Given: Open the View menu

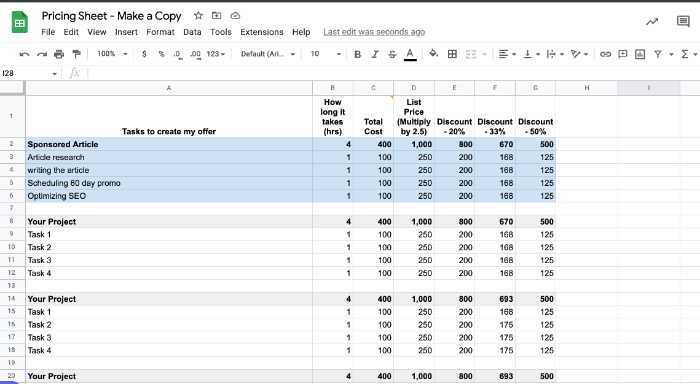Looking at the screenshot, I should click(97, 32).
